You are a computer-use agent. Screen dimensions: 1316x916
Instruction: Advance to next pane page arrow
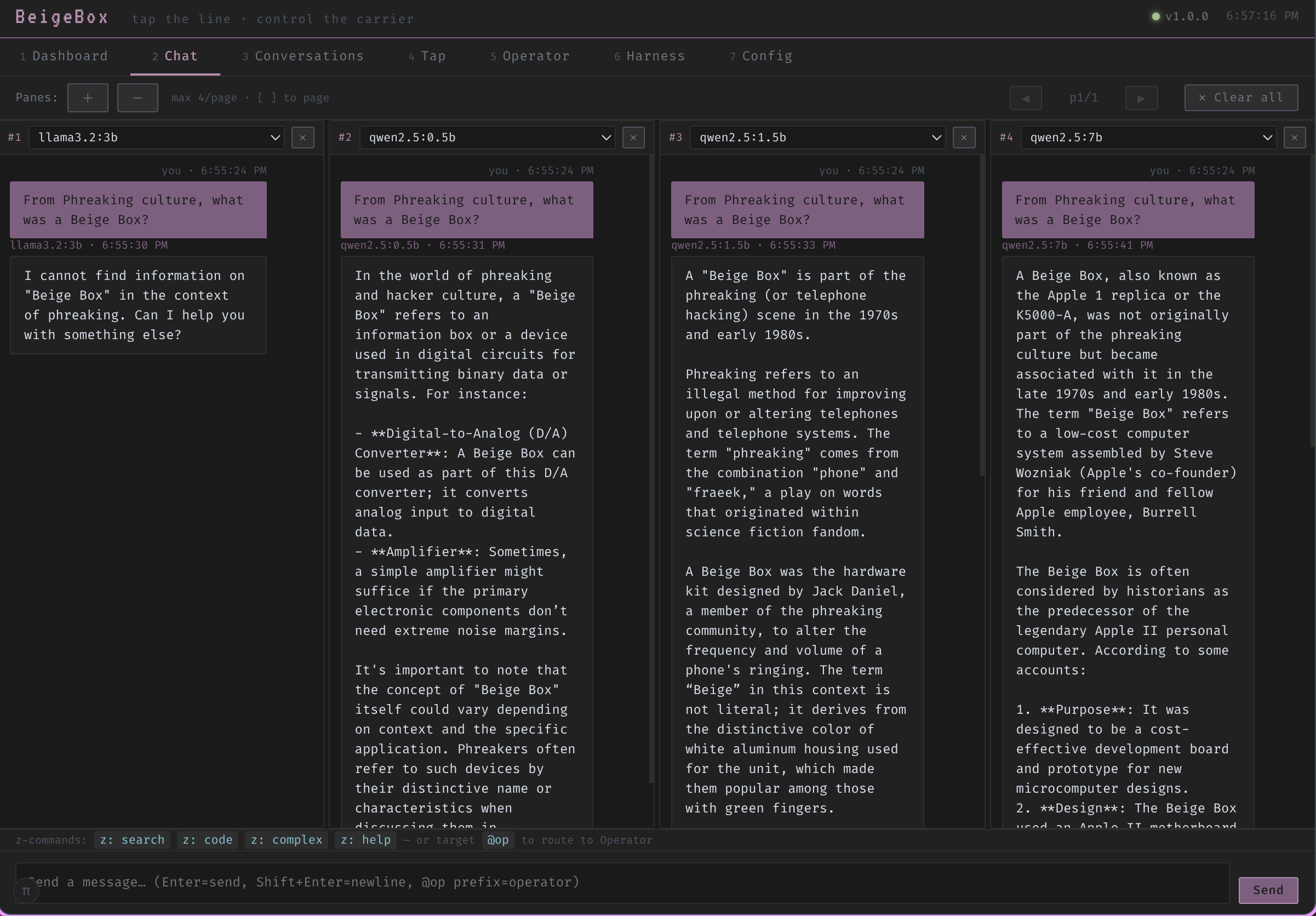point(1141,98)
